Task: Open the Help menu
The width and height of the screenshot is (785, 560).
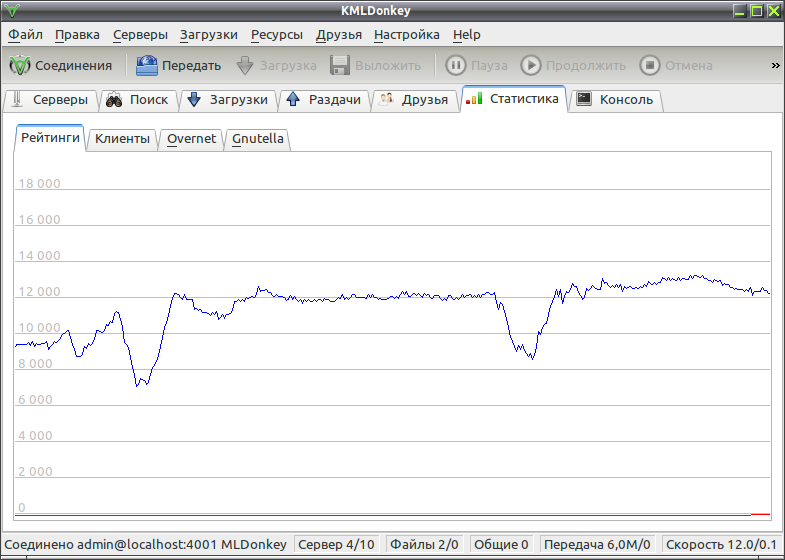Action: click(467, 35)
